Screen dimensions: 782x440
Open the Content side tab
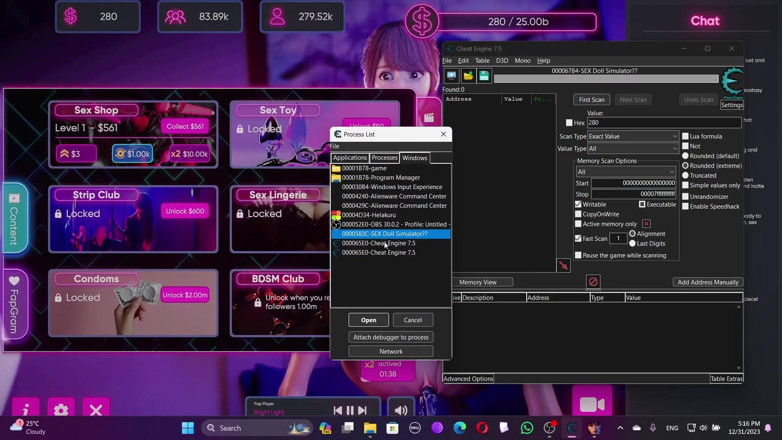(x=14, y=219)
